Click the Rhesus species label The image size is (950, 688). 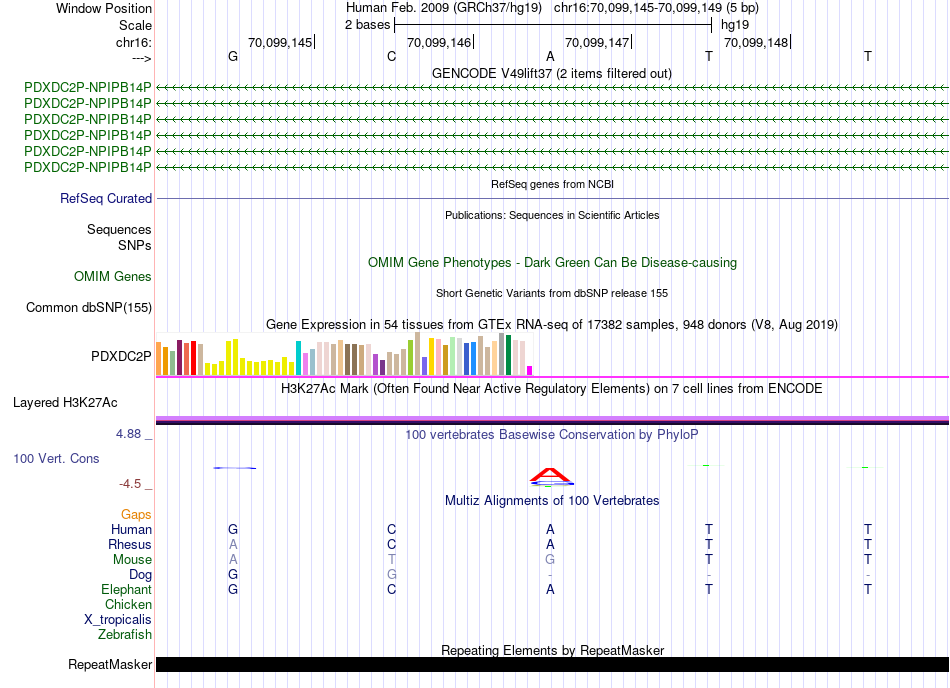click(130, 544)
